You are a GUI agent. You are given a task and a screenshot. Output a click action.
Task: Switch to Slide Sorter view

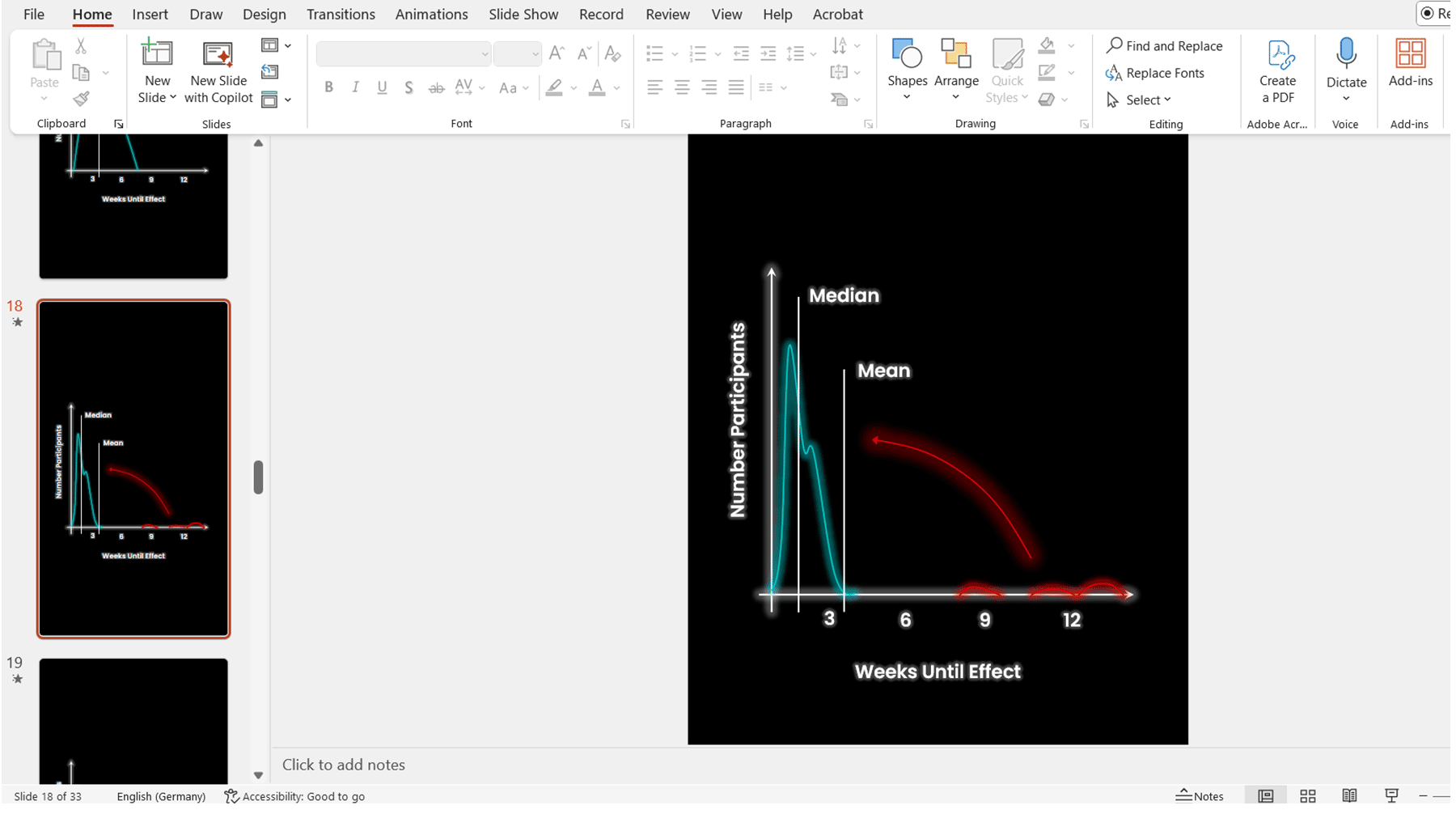1307,796
